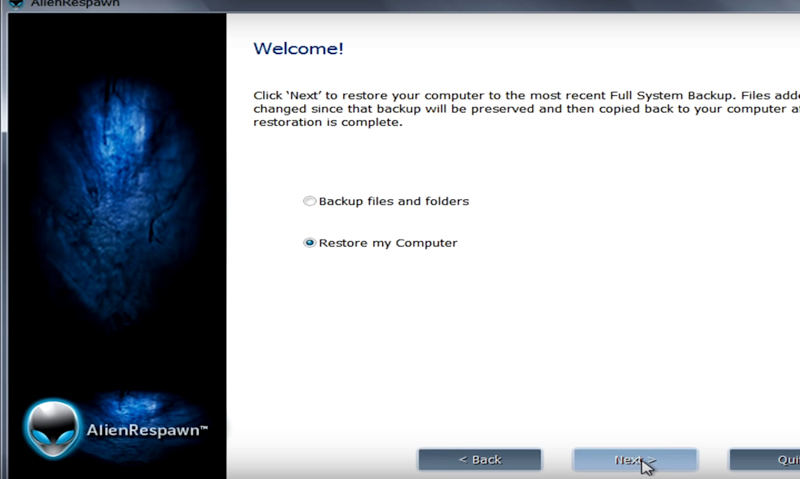Click the 'Click Next to restore' instruction line

point(520,95)
